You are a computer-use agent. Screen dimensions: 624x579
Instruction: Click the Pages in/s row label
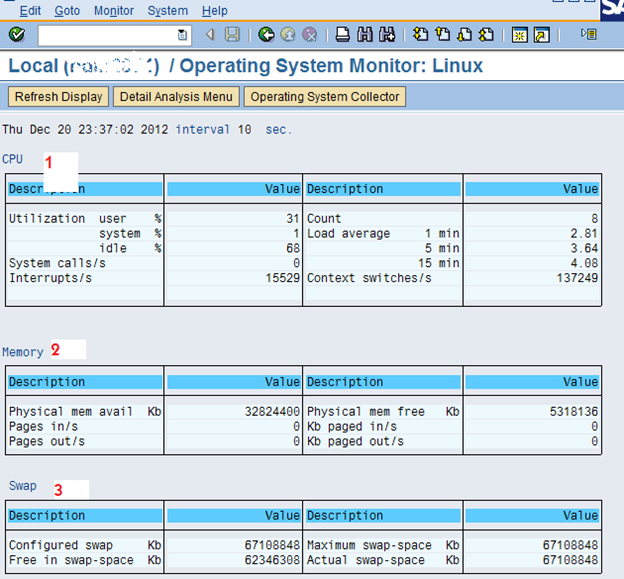pyautogui.click(x=43, y=427)
